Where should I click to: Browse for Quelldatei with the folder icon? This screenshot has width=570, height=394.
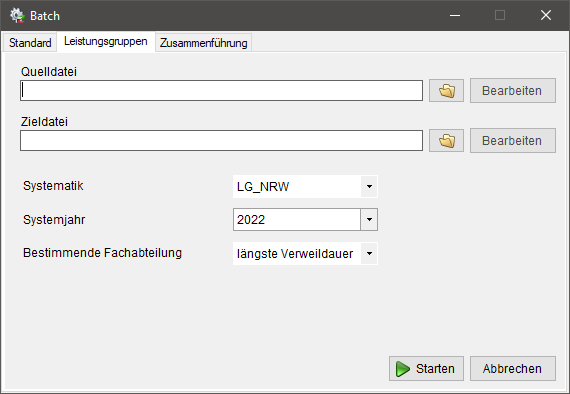446,91
